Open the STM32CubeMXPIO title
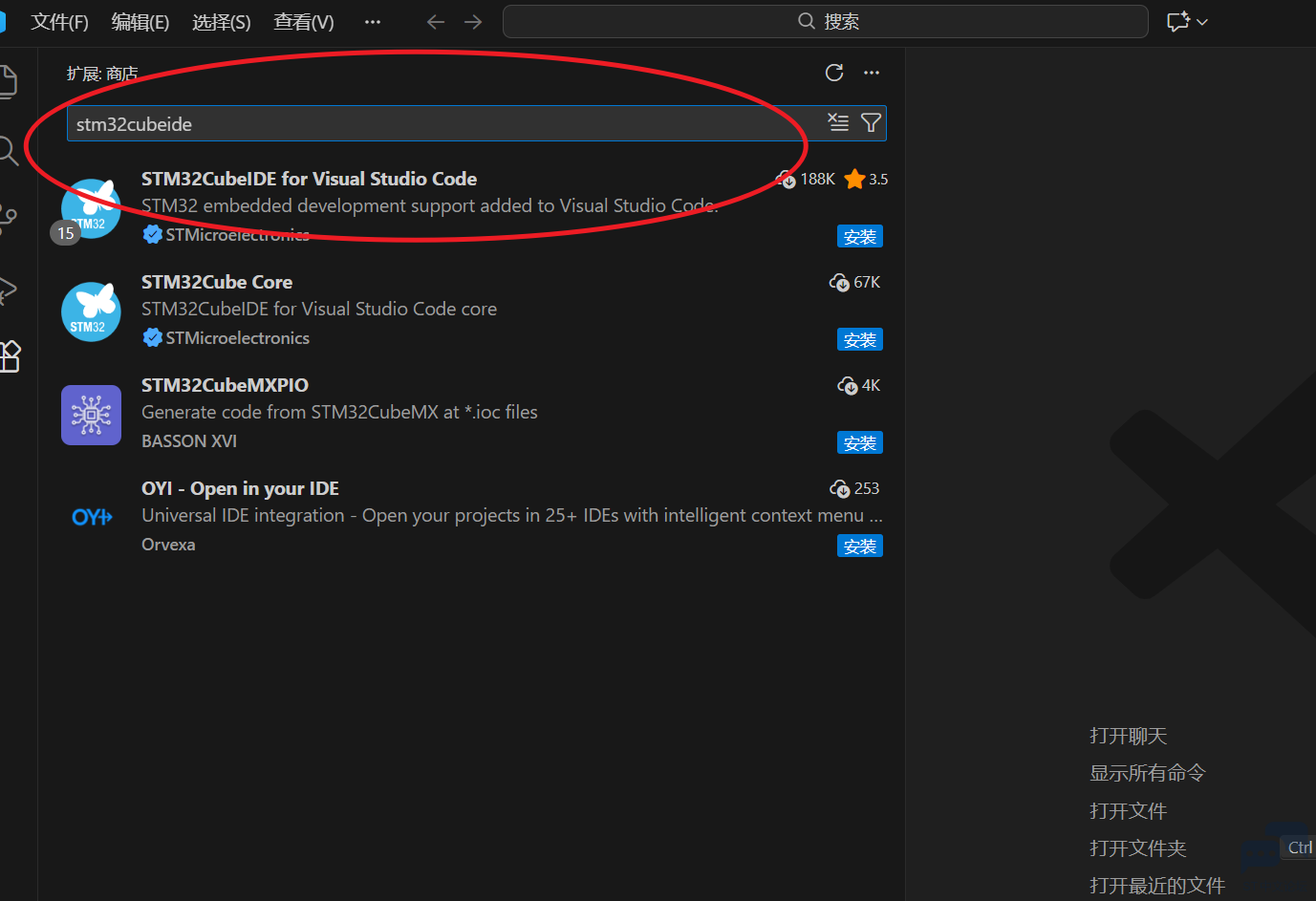The width and height of the screenshot is (1316, 901). [x=225, y=385]
